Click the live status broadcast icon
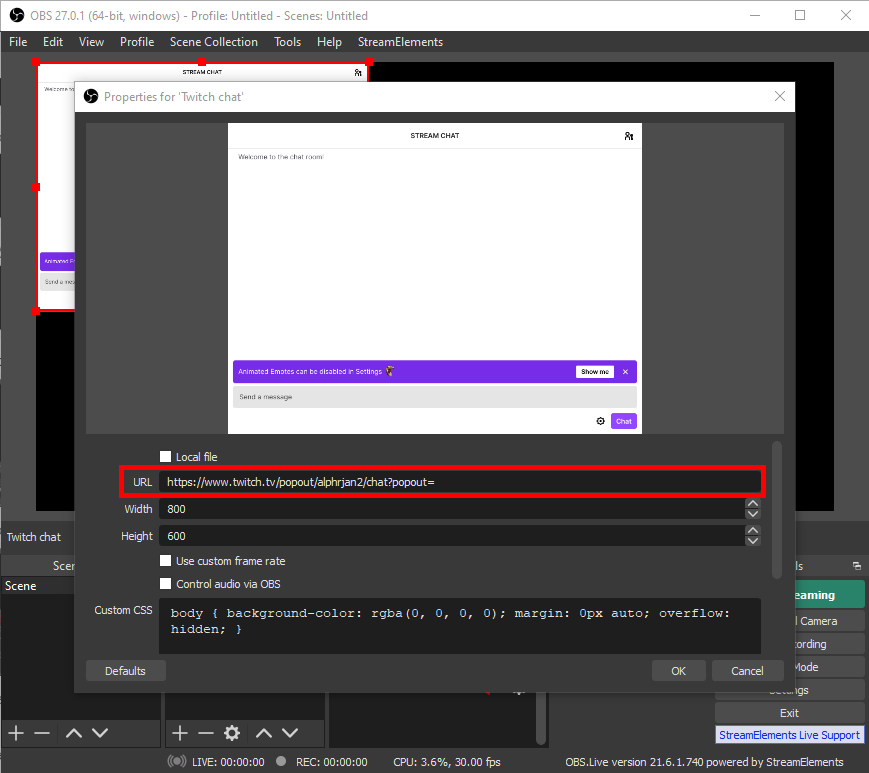 (177, 761)
